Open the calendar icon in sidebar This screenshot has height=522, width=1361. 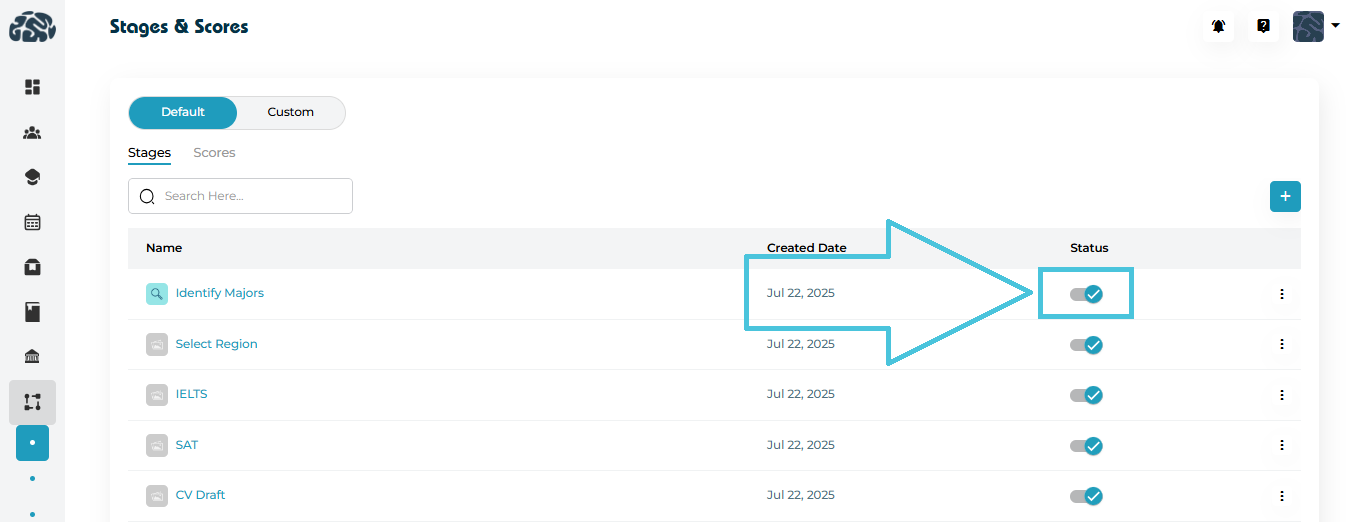pos(32,222)
